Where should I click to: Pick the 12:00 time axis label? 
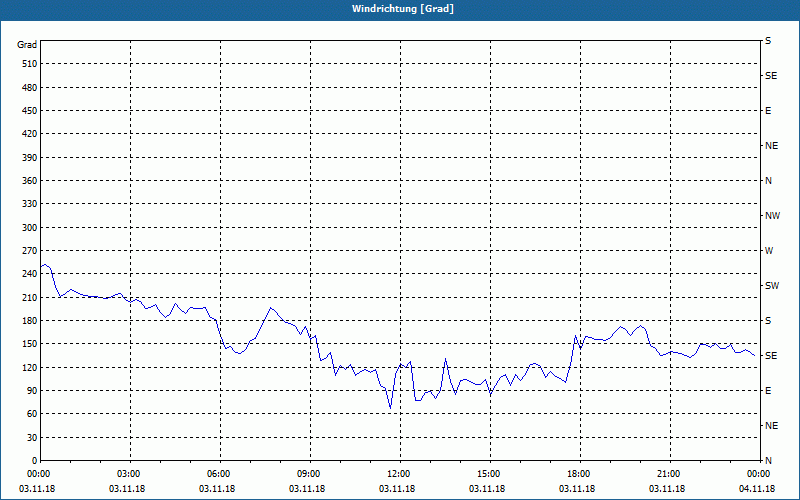(399, 474)
